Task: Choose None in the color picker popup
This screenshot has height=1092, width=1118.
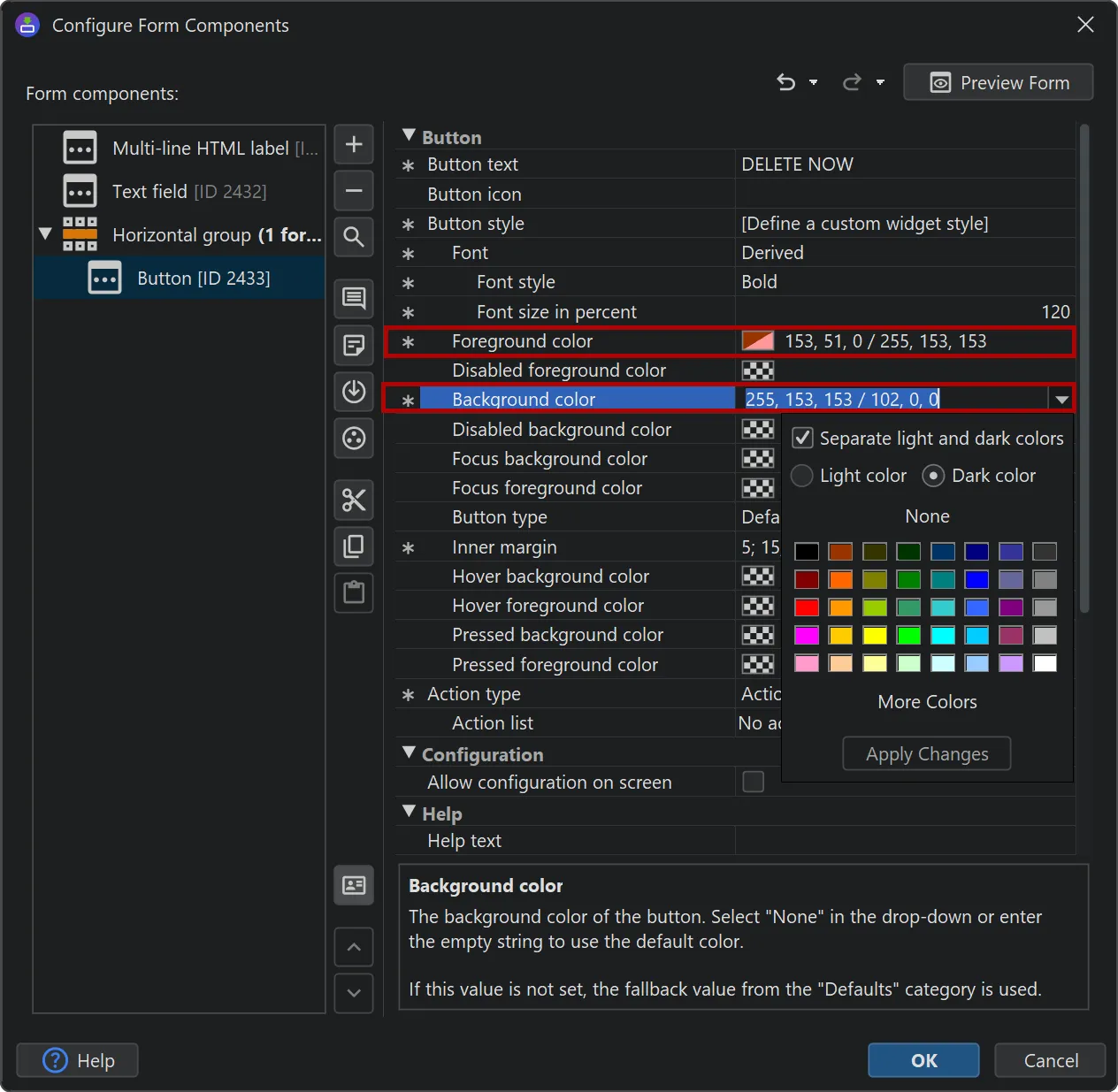Action: 926,515
